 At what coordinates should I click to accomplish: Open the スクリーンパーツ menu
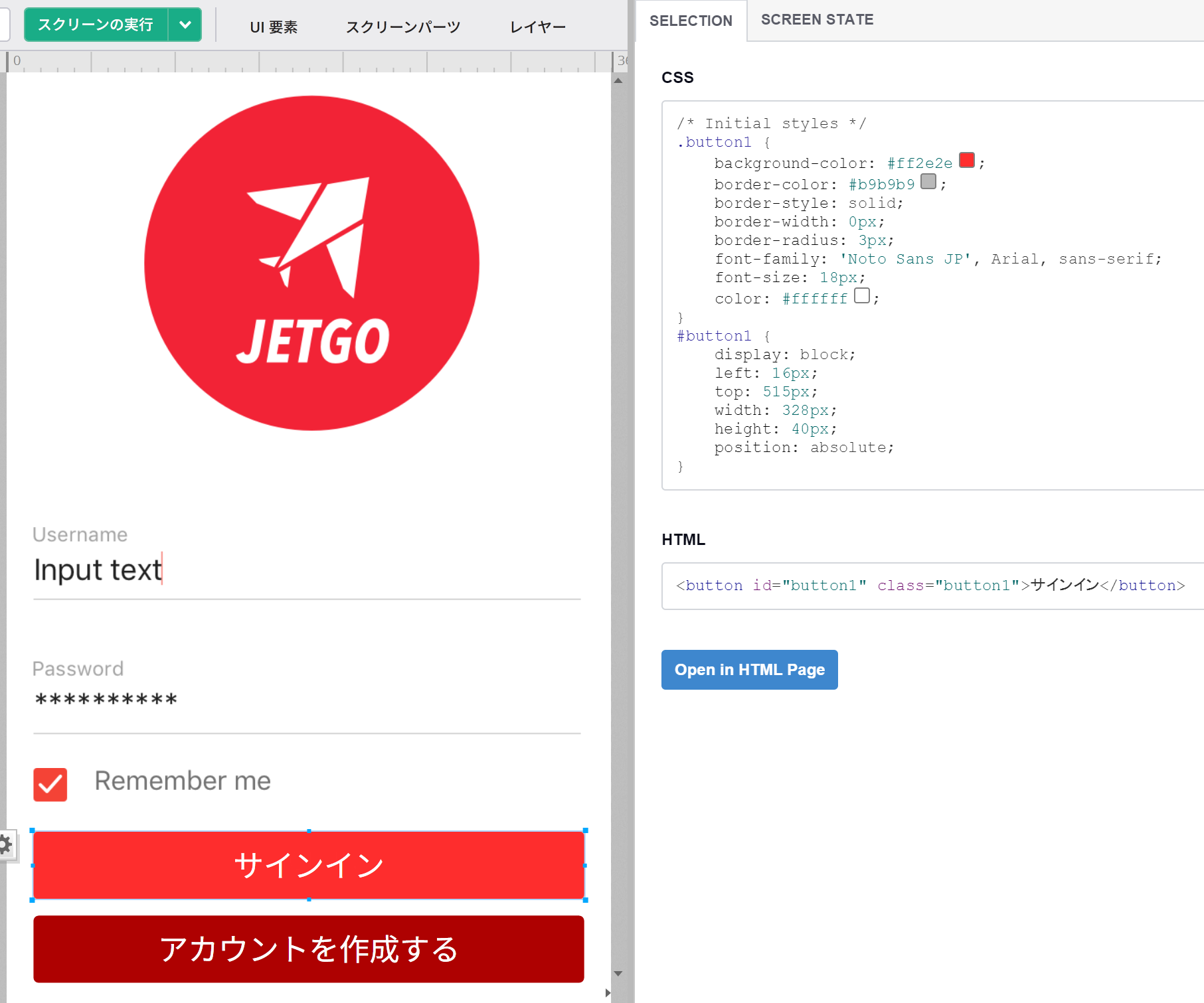coord(402,27)
